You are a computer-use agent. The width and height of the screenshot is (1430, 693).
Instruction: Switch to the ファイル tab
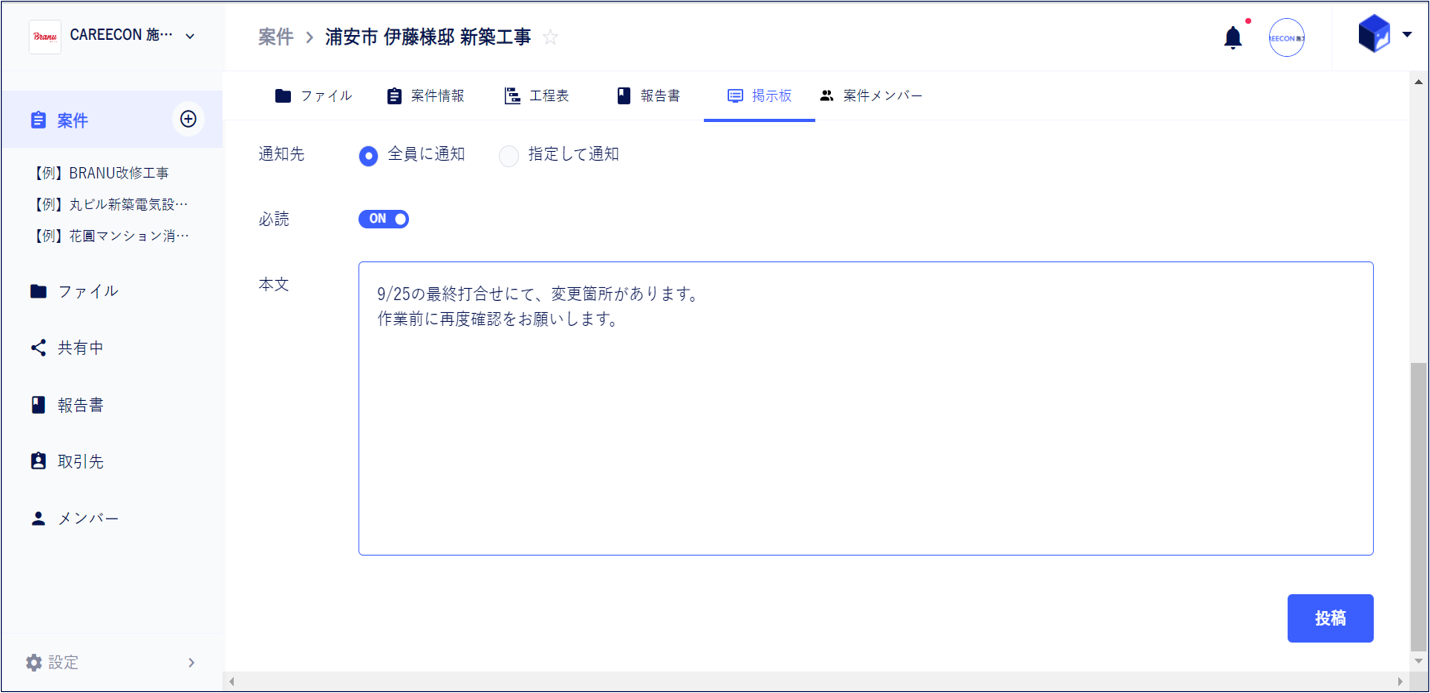pyautogui.click(x=313, y=96)
